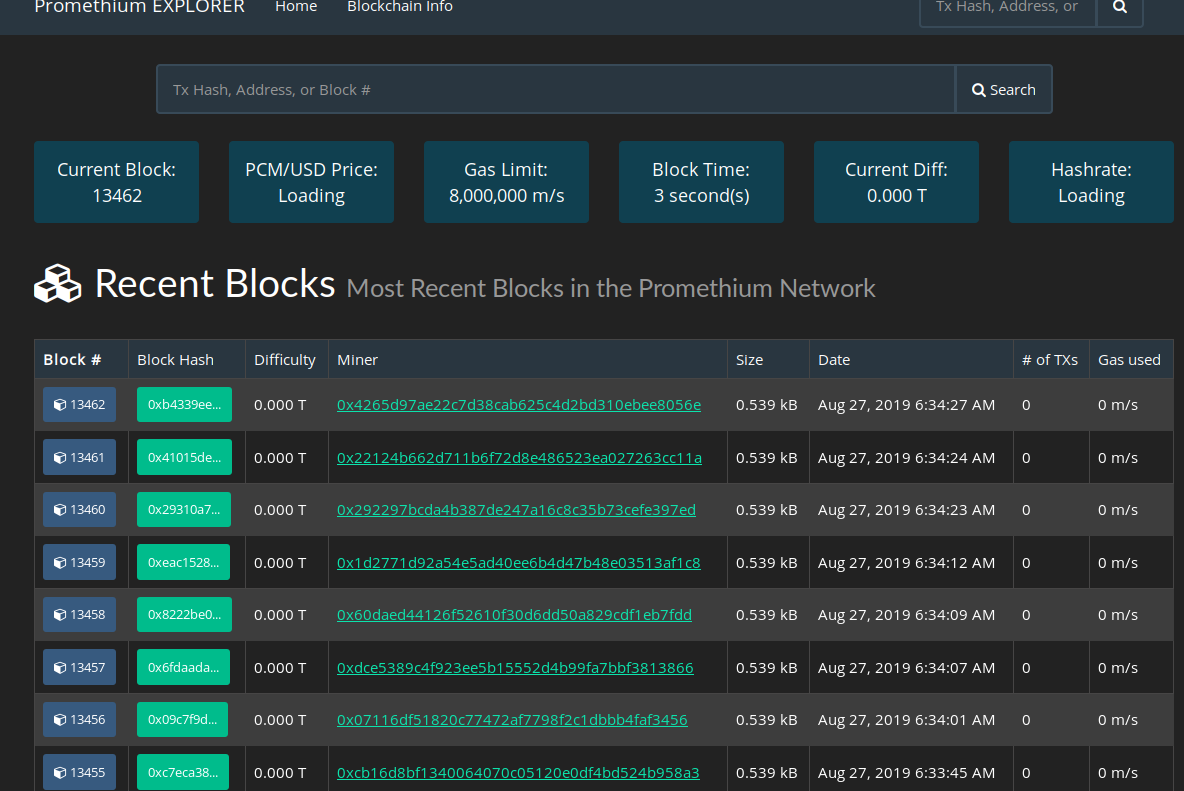Click the Hashrate card
Image resolution: width=1184 pixels, height=791 pixels.
pyautogui.click(x=1091, y=182)
